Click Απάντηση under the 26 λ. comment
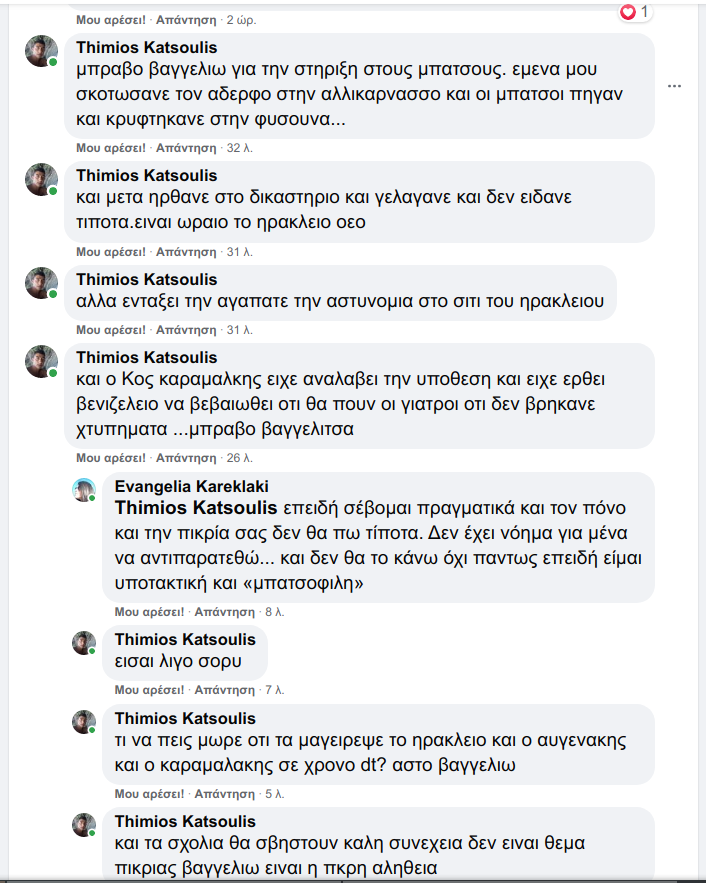The image size is (706, 883). click(185, 457)
